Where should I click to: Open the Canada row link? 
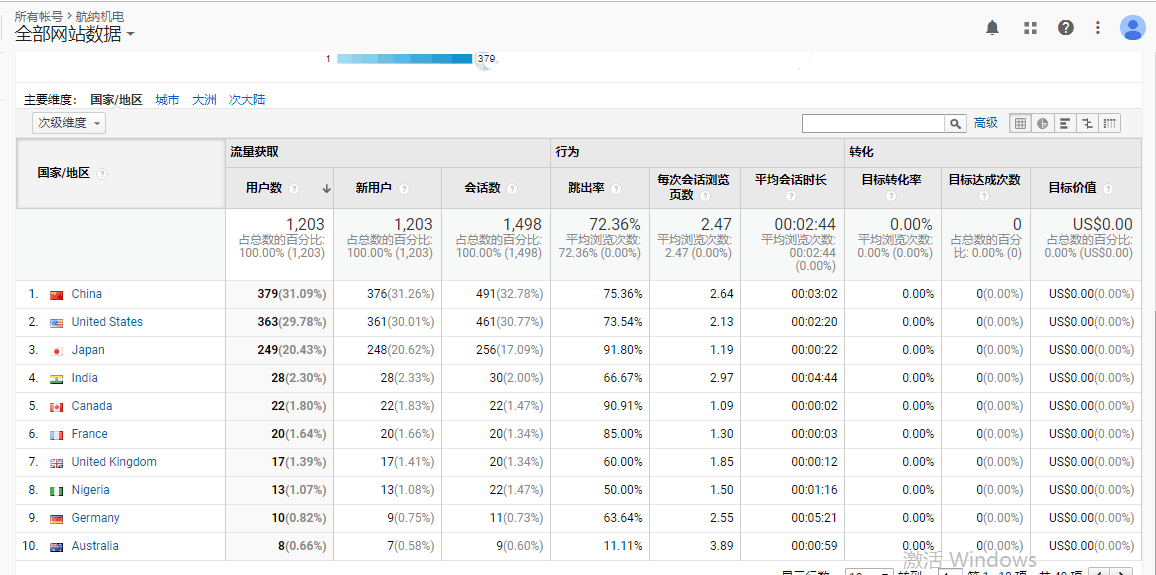[91, 406]
